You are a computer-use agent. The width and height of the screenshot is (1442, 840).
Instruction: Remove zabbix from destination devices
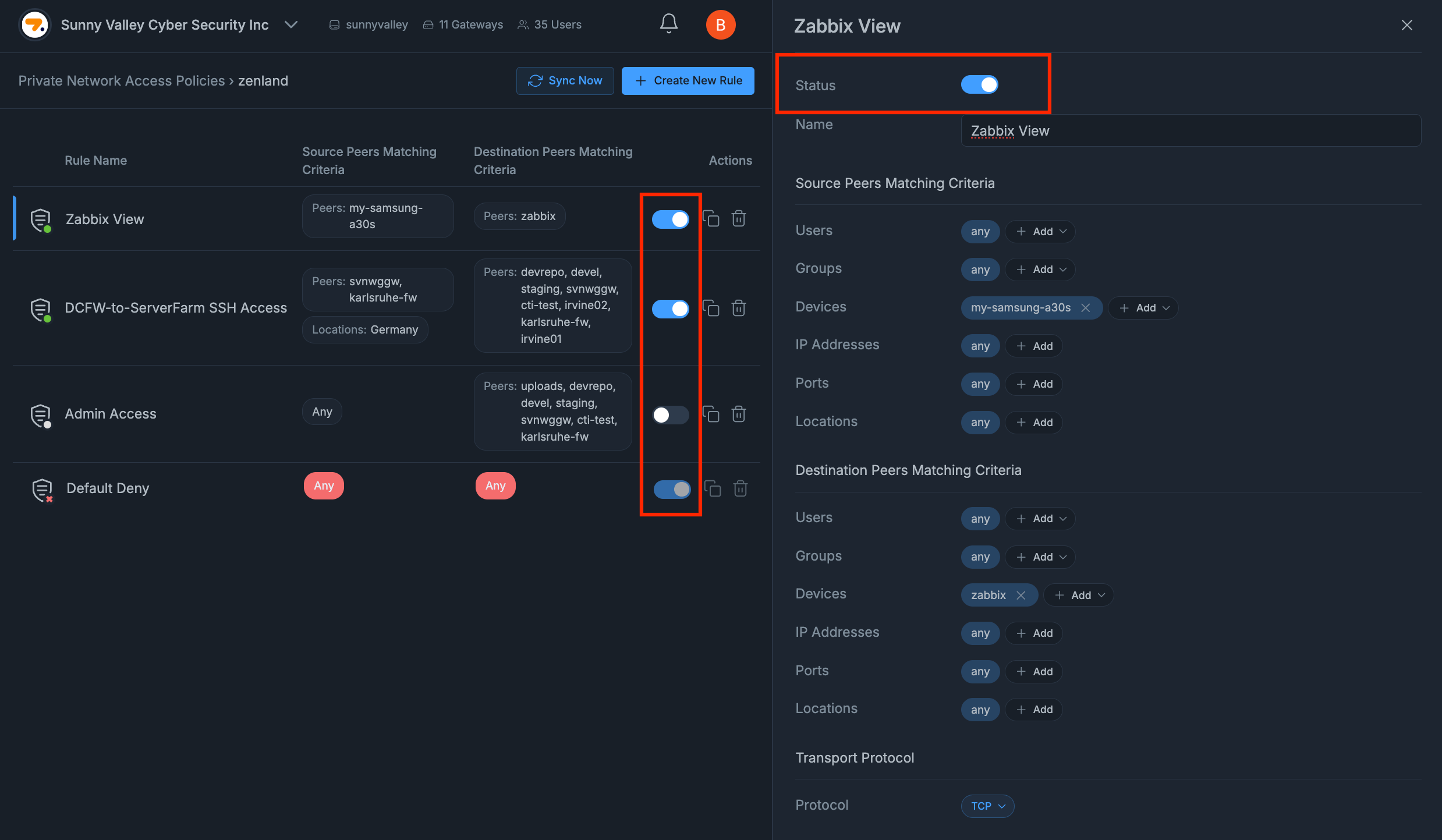tap(1021, 595)
